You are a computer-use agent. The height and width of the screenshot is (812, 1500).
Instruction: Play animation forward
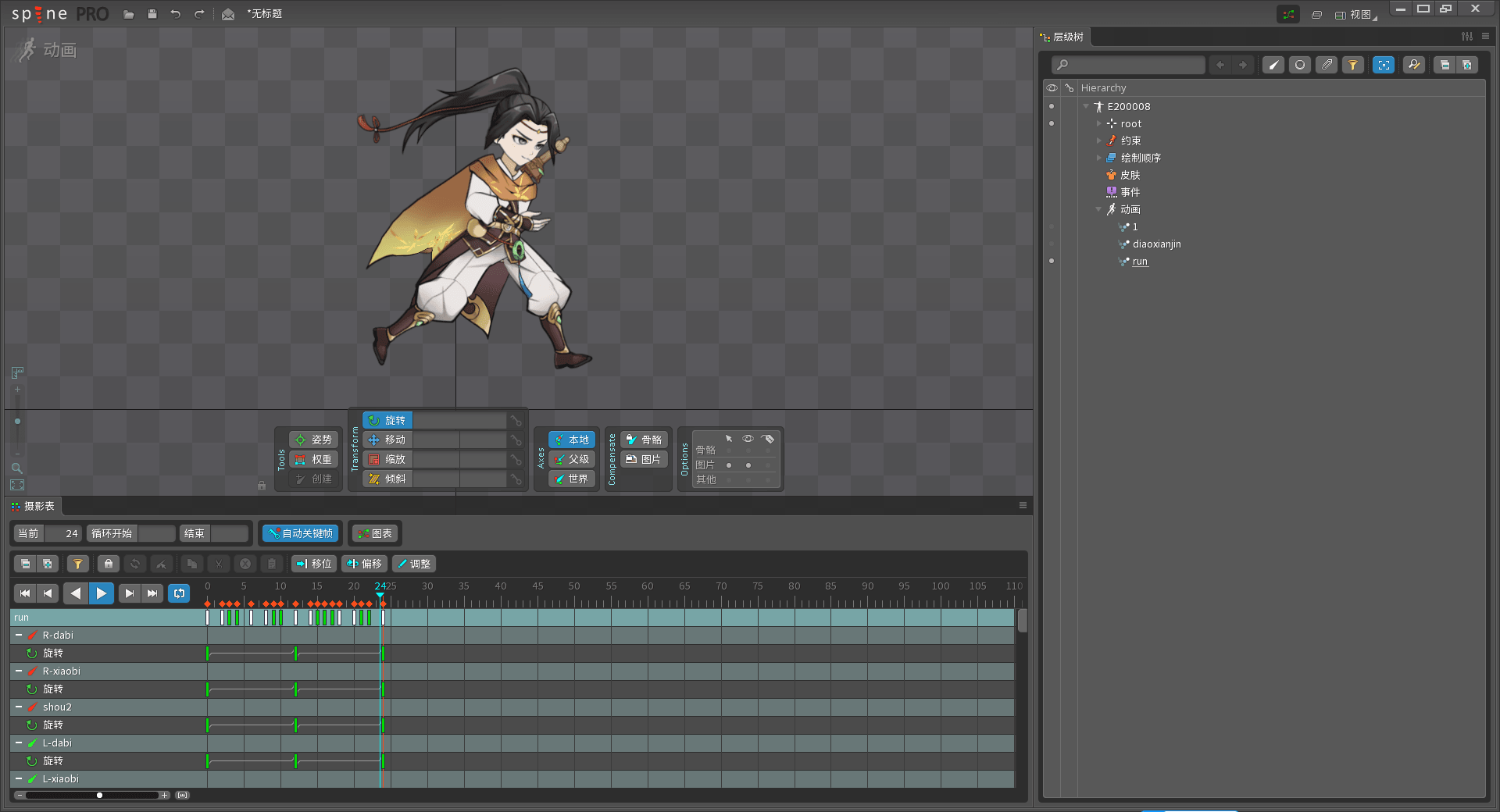pos(102,593)
